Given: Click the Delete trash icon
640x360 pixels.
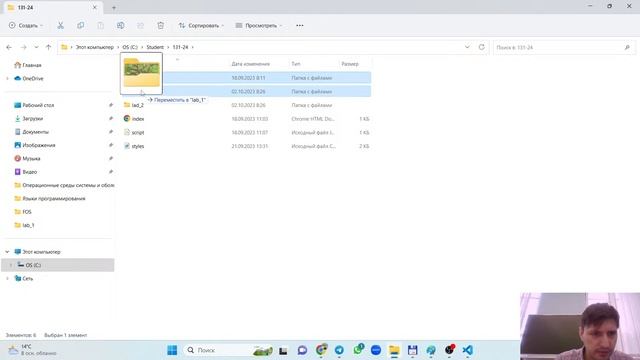Looking at the screenshot, I should click(160, 25).
